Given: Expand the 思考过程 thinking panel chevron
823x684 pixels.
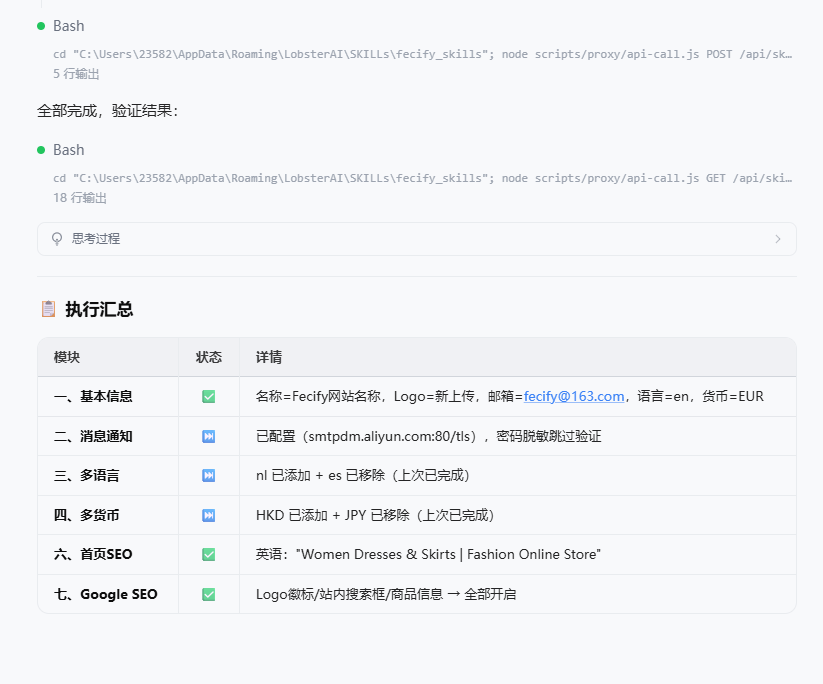Looking at the screenshot, I should click(778, 239).
